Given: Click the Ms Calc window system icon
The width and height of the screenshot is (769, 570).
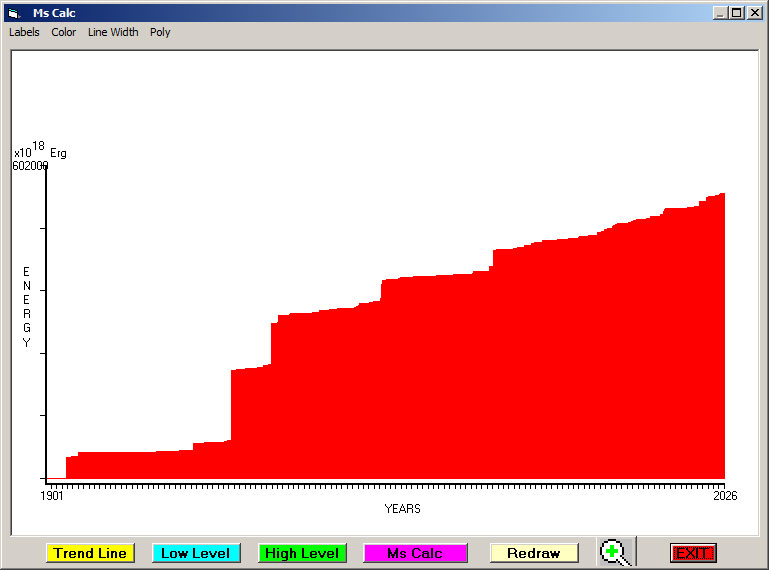Looking at the screenshot, I should click(13, 13).
